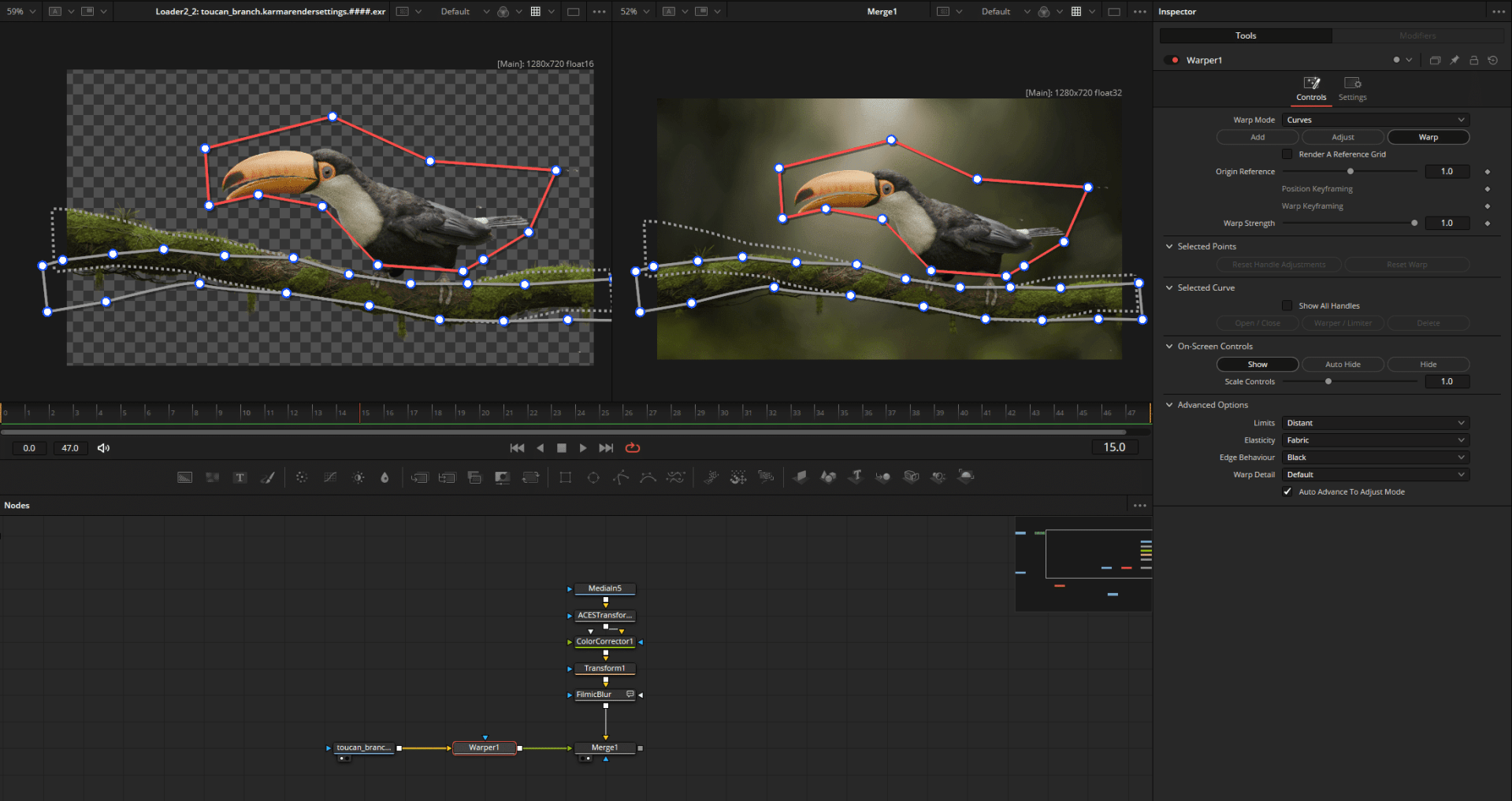Select the Merge1 node in the node graph

click(x=604, y=747)
